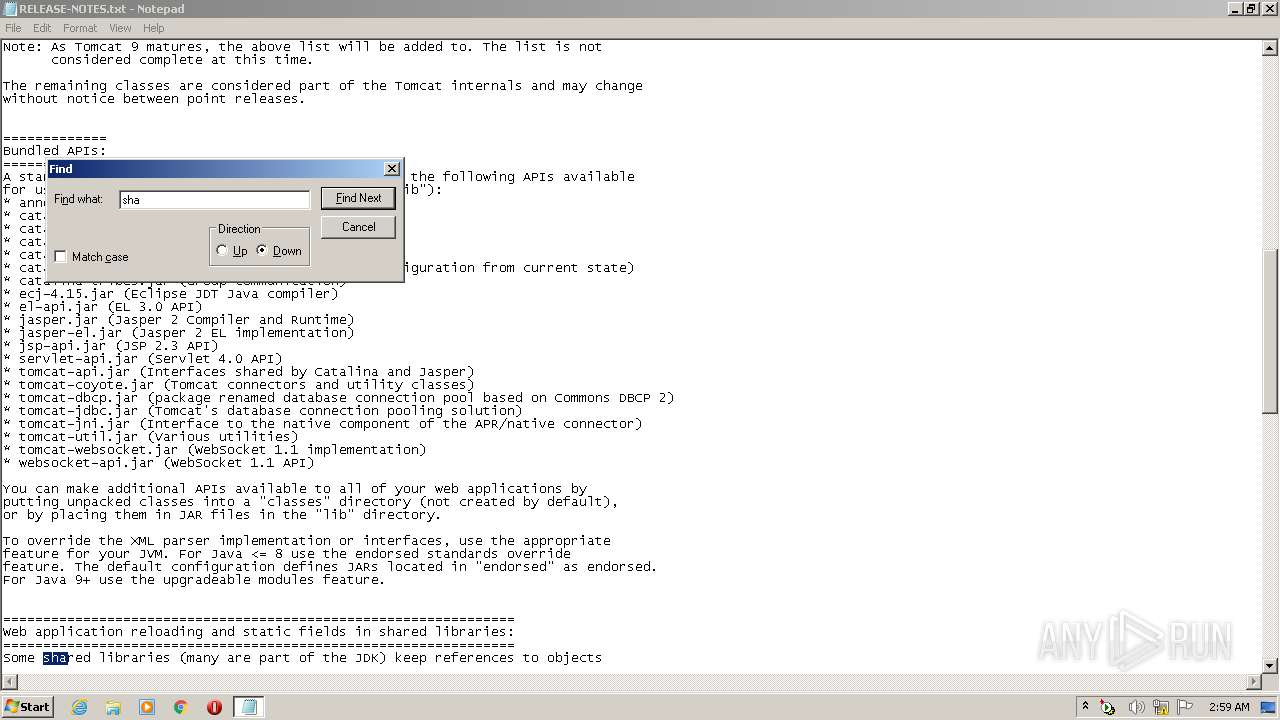Open the Start menu
Viewport: 1280px width, 720px height.
pos(27,706)
